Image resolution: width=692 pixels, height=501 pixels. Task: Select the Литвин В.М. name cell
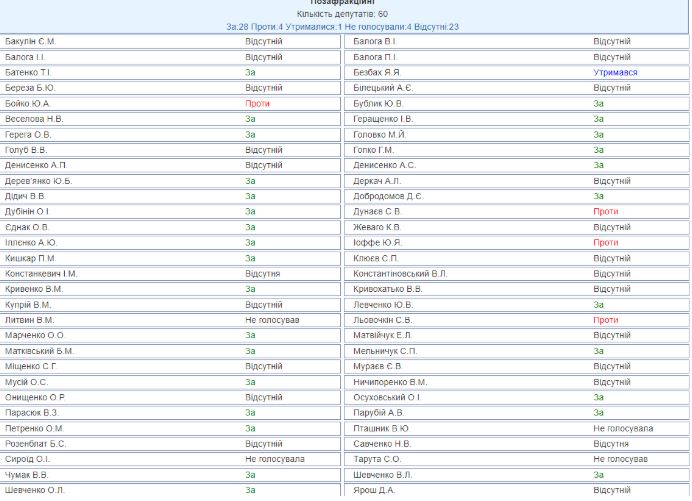click(x=30, y=320)
